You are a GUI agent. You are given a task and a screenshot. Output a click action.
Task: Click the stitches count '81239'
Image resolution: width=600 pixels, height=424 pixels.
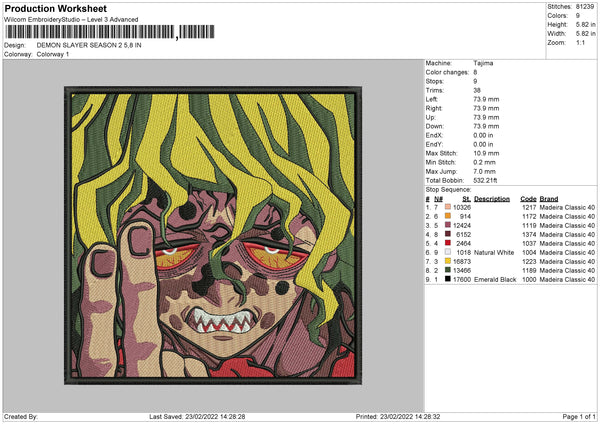[585, 7]
